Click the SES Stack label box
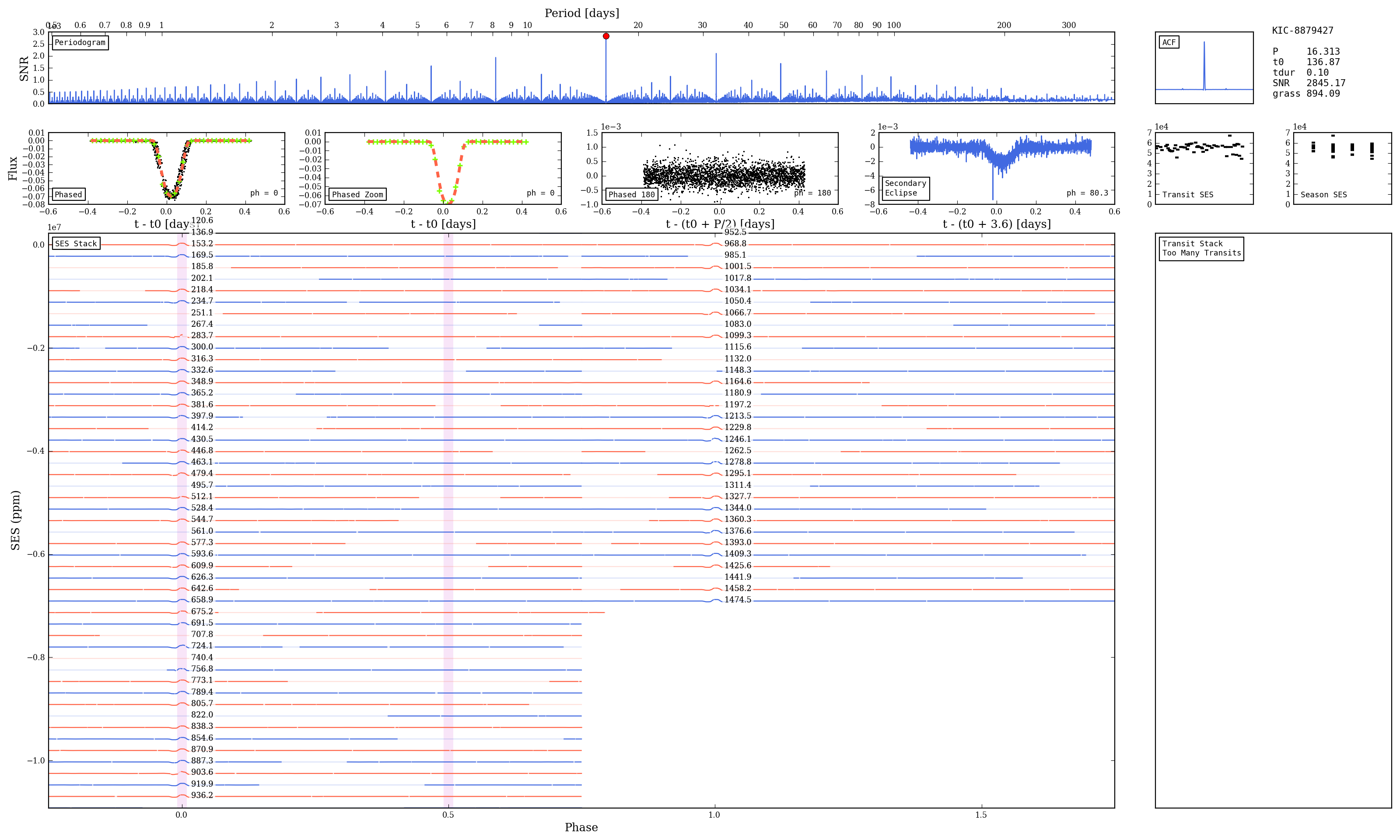 click(76, 243)
